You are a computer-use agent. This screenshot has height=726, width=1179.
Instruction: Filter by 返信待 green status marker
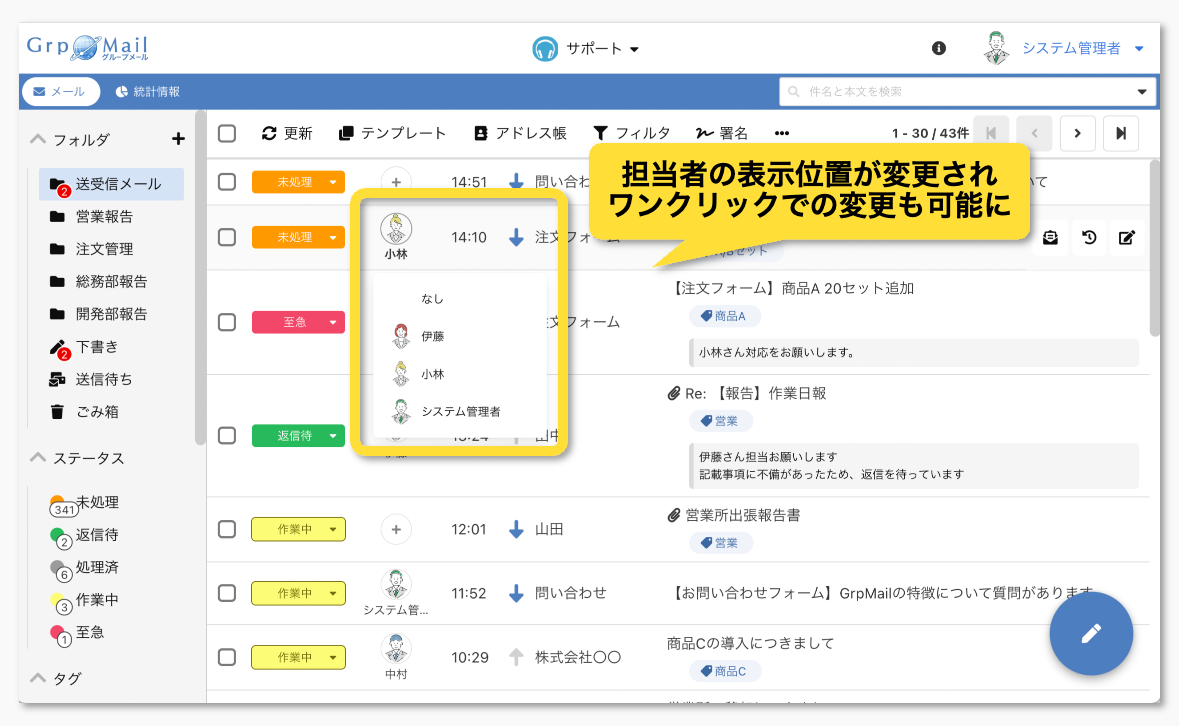click(58, 534)
